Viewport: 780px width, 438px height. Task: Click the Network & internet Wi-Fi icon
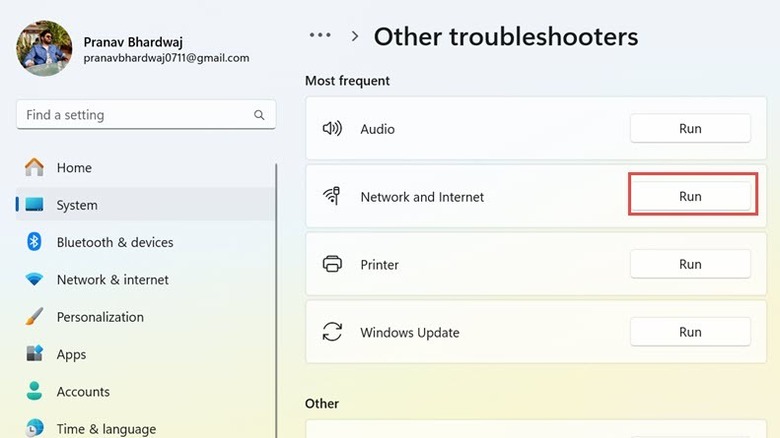point(35,280)
